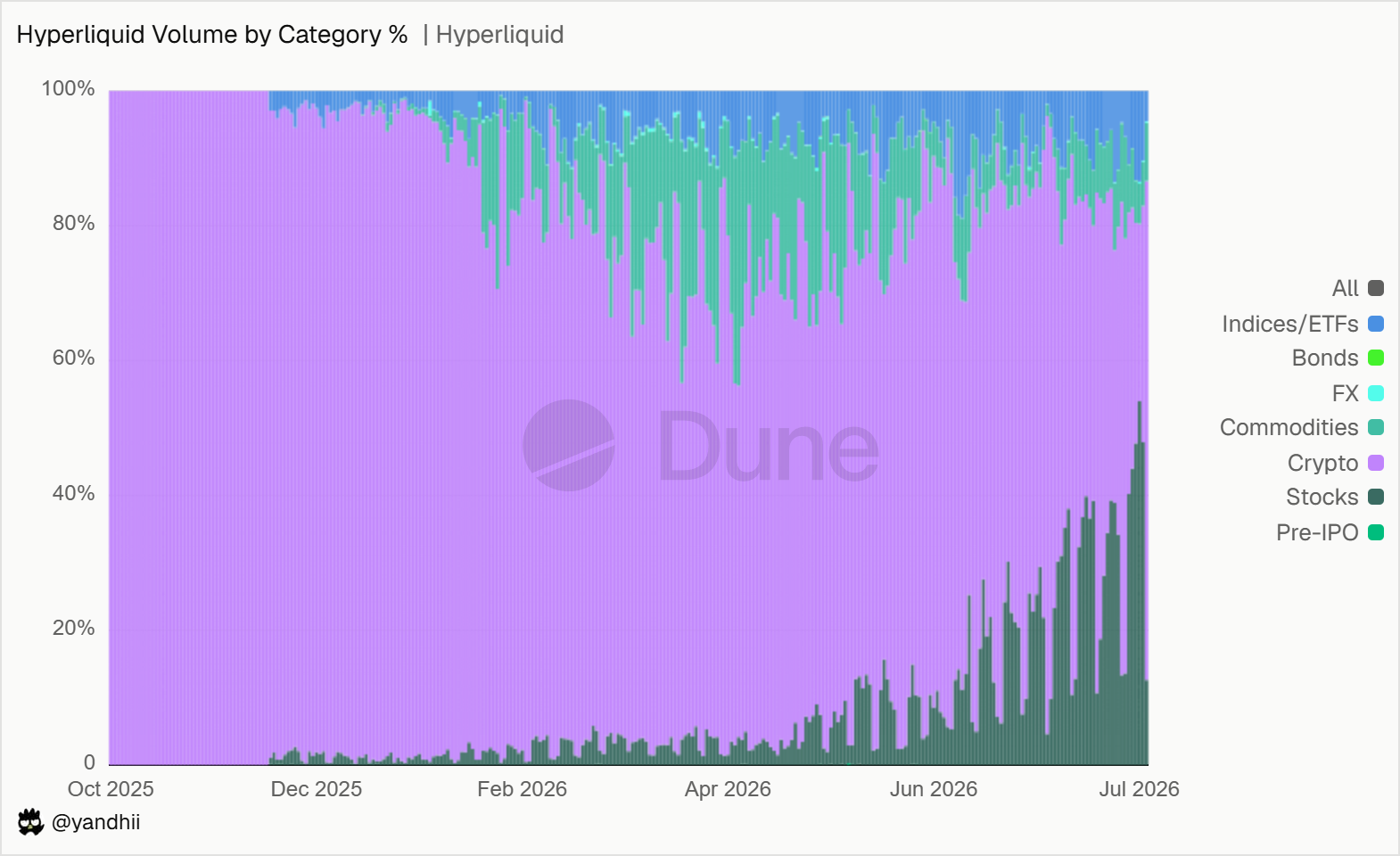1400x856 pixels.
Task: Click the Jun 2026 x-axis label
Action: [x=934, y=789]
